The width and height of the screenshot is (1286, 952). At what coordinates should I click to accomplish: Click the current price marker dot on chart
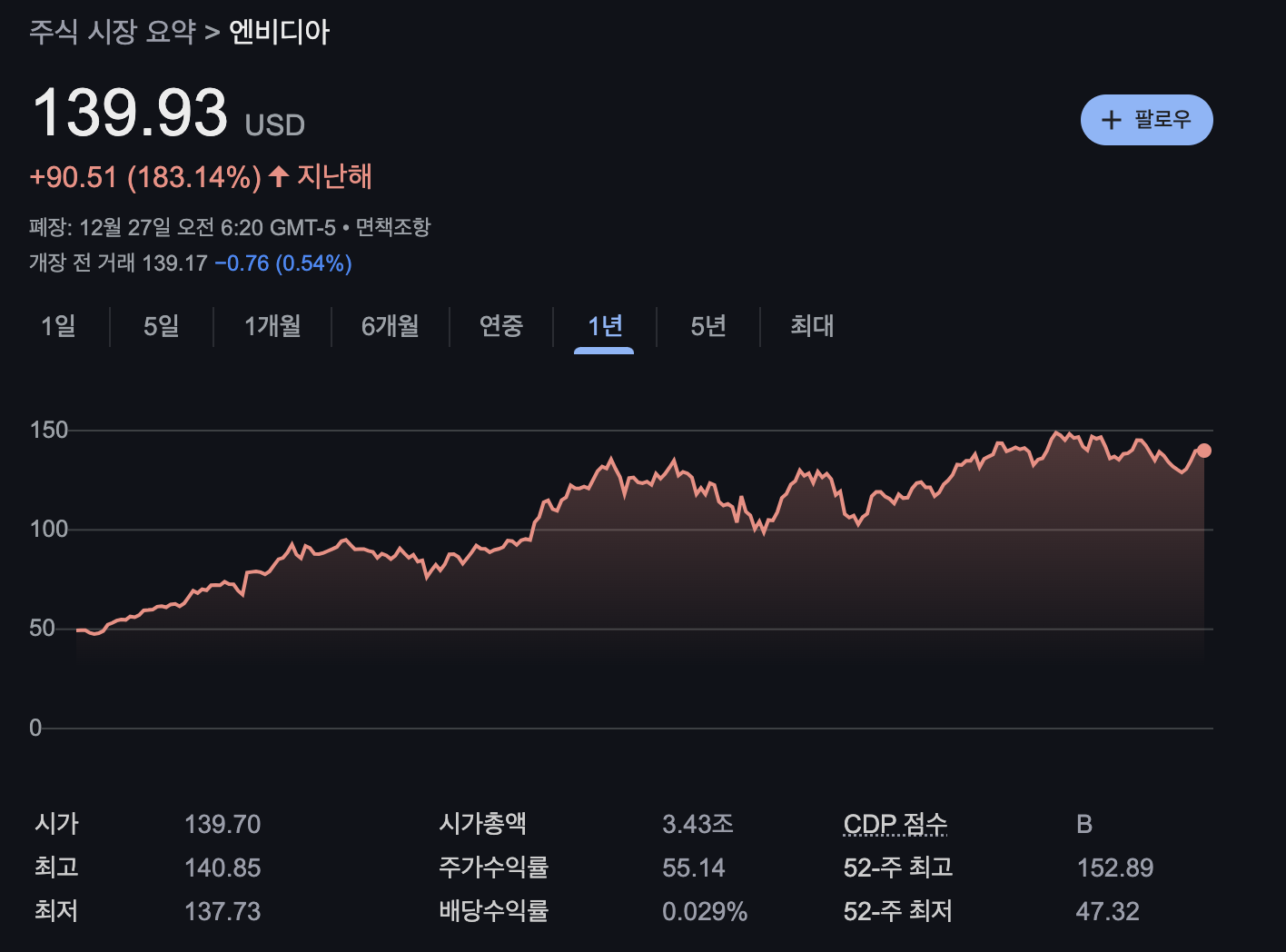tap(1204, 449)
